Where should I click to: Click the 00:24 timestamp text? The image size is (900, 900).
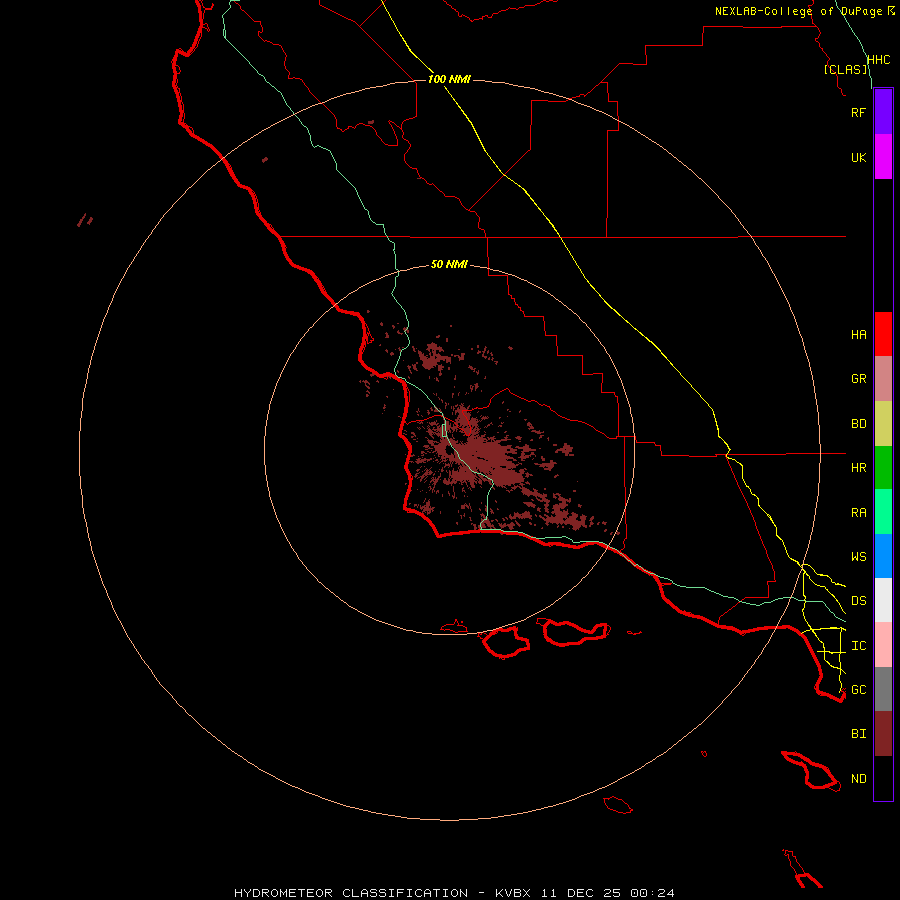click(x=652, y=893)
